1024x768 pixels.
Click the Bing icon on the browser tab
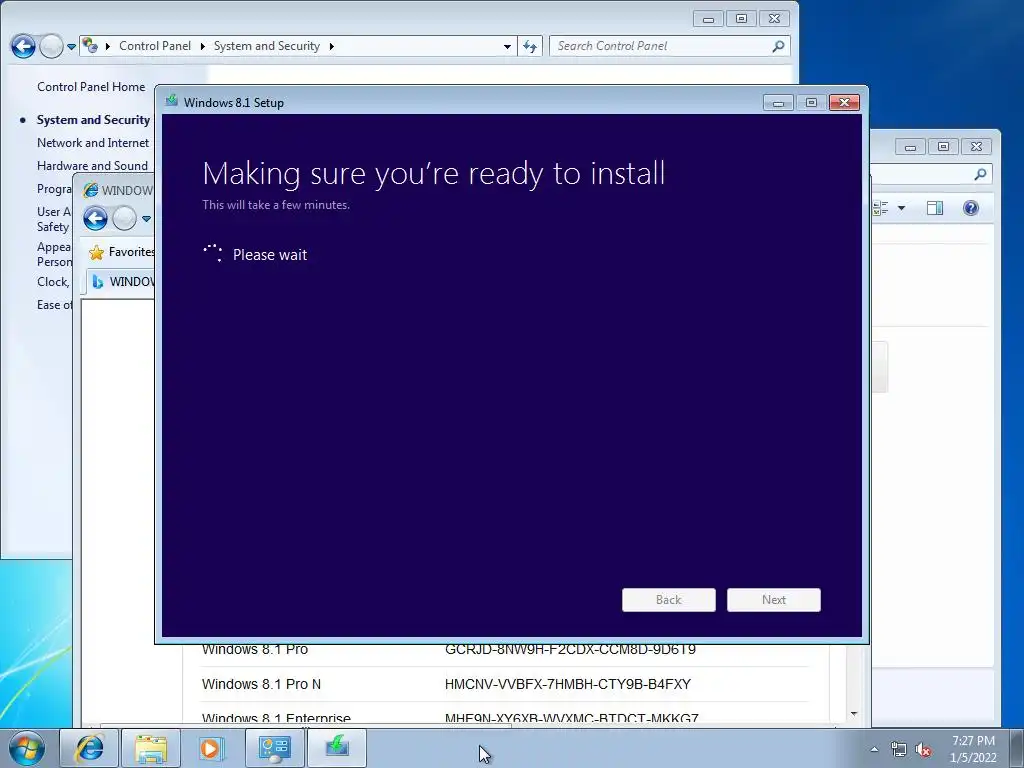(x=97, y=281)
